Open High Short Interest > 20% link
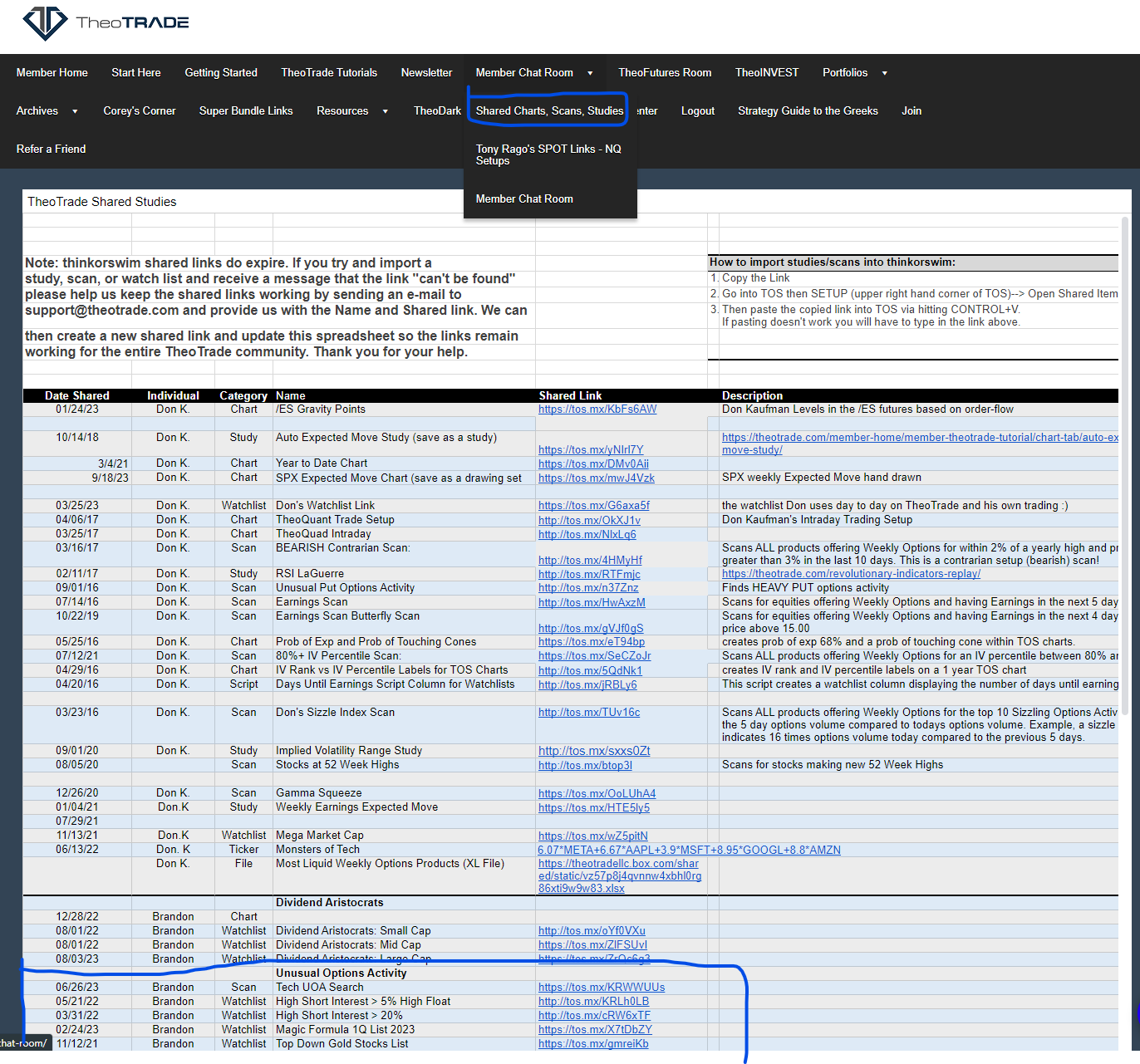Screen dimensions: 1140x1064 [594, 1016]
